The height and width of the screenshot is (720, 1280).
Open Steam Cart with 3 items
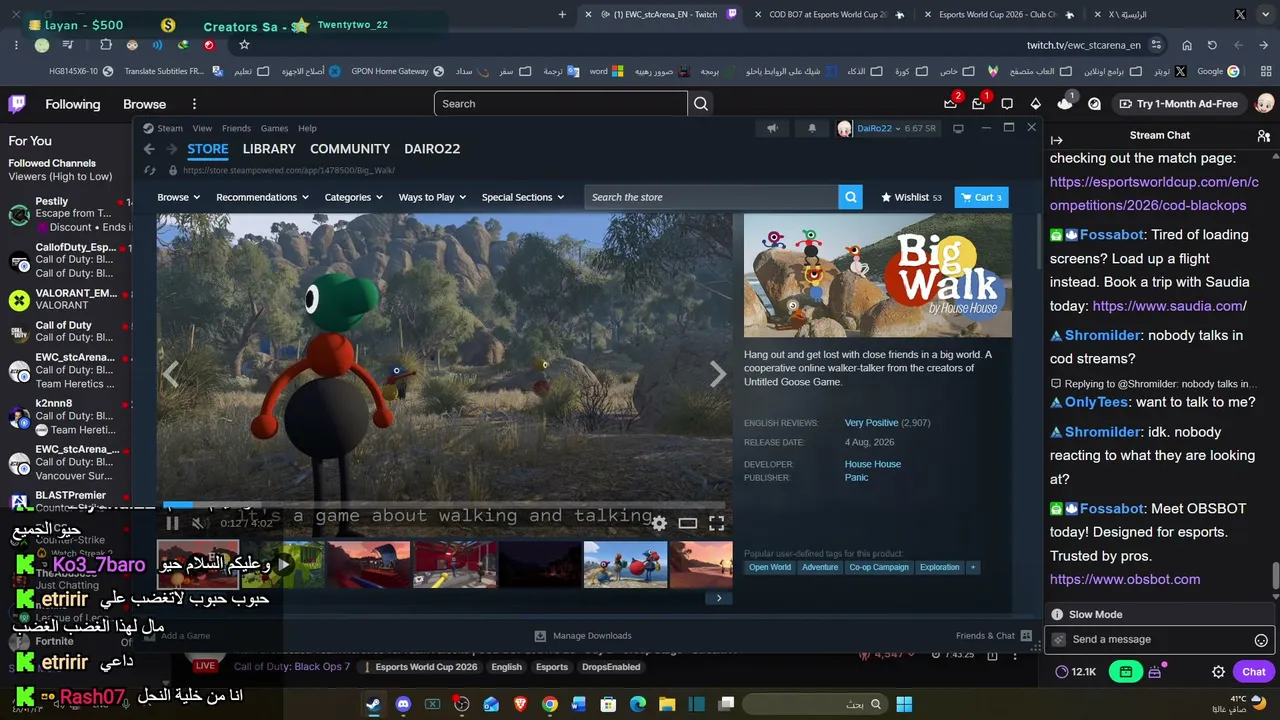[982, 197]
